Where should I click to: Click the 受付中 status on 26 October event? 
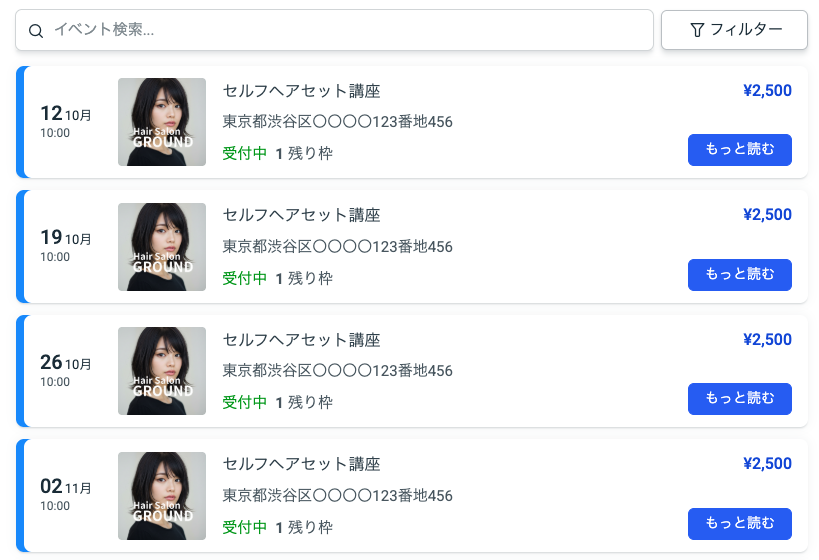pos(244,402)
